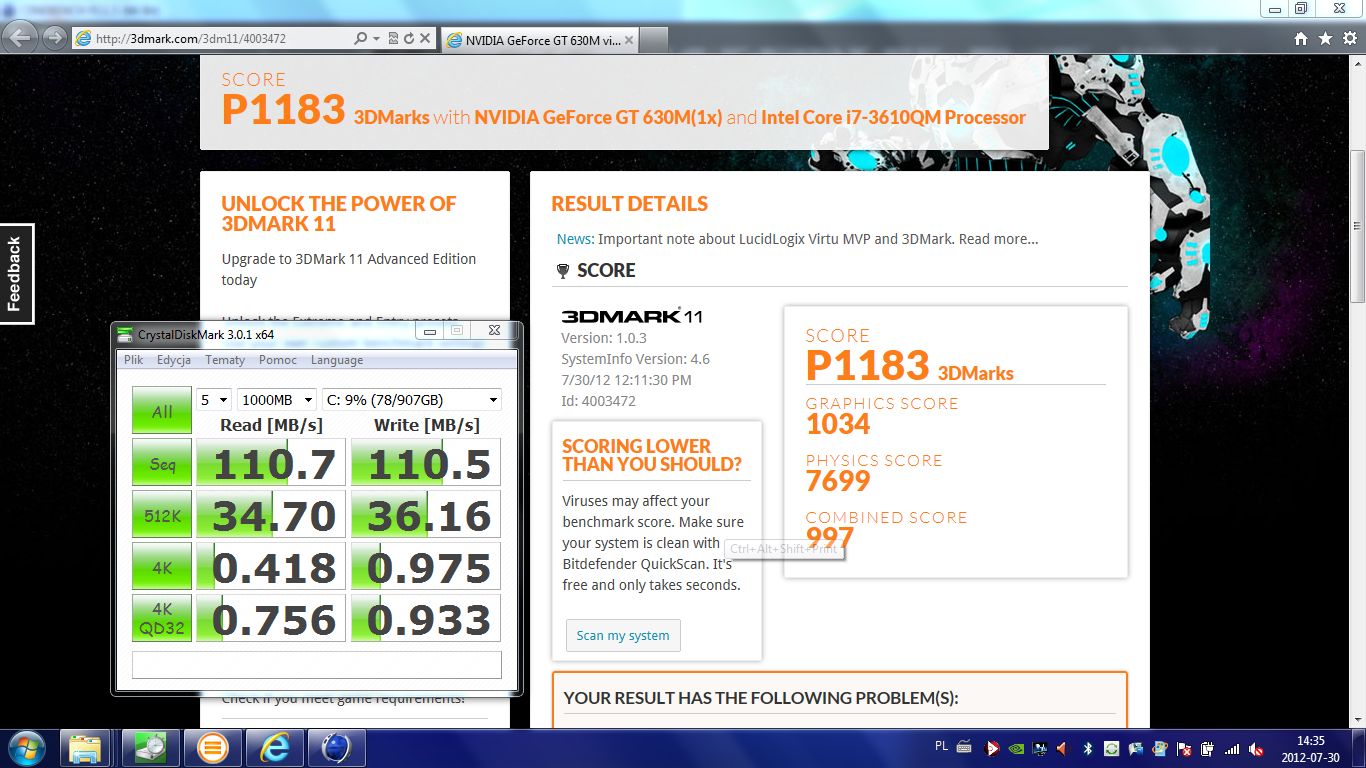Open the address bar autocomplete dropdown arrow
Viewport: 1366px width, 768px height.
coord(376,39)
